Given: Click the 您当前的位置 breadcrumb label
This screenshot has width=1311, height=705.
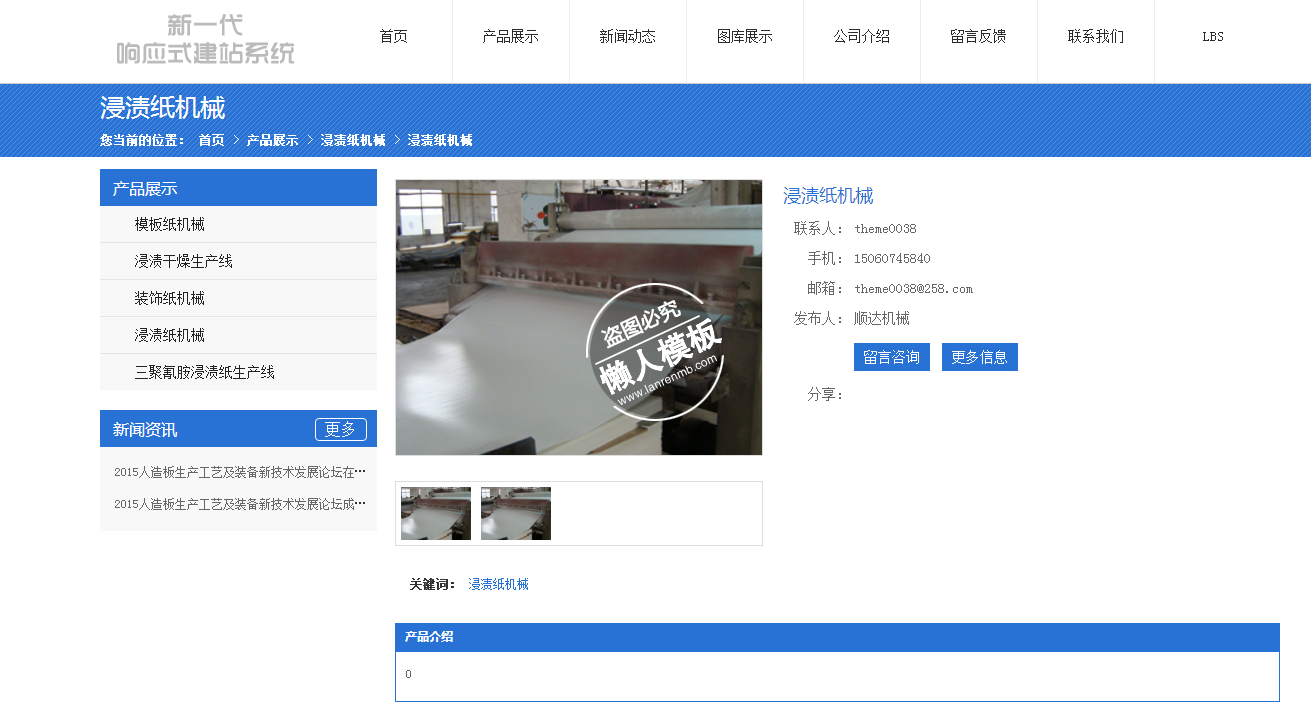Looking at the screenshot, I should point(143,140).
